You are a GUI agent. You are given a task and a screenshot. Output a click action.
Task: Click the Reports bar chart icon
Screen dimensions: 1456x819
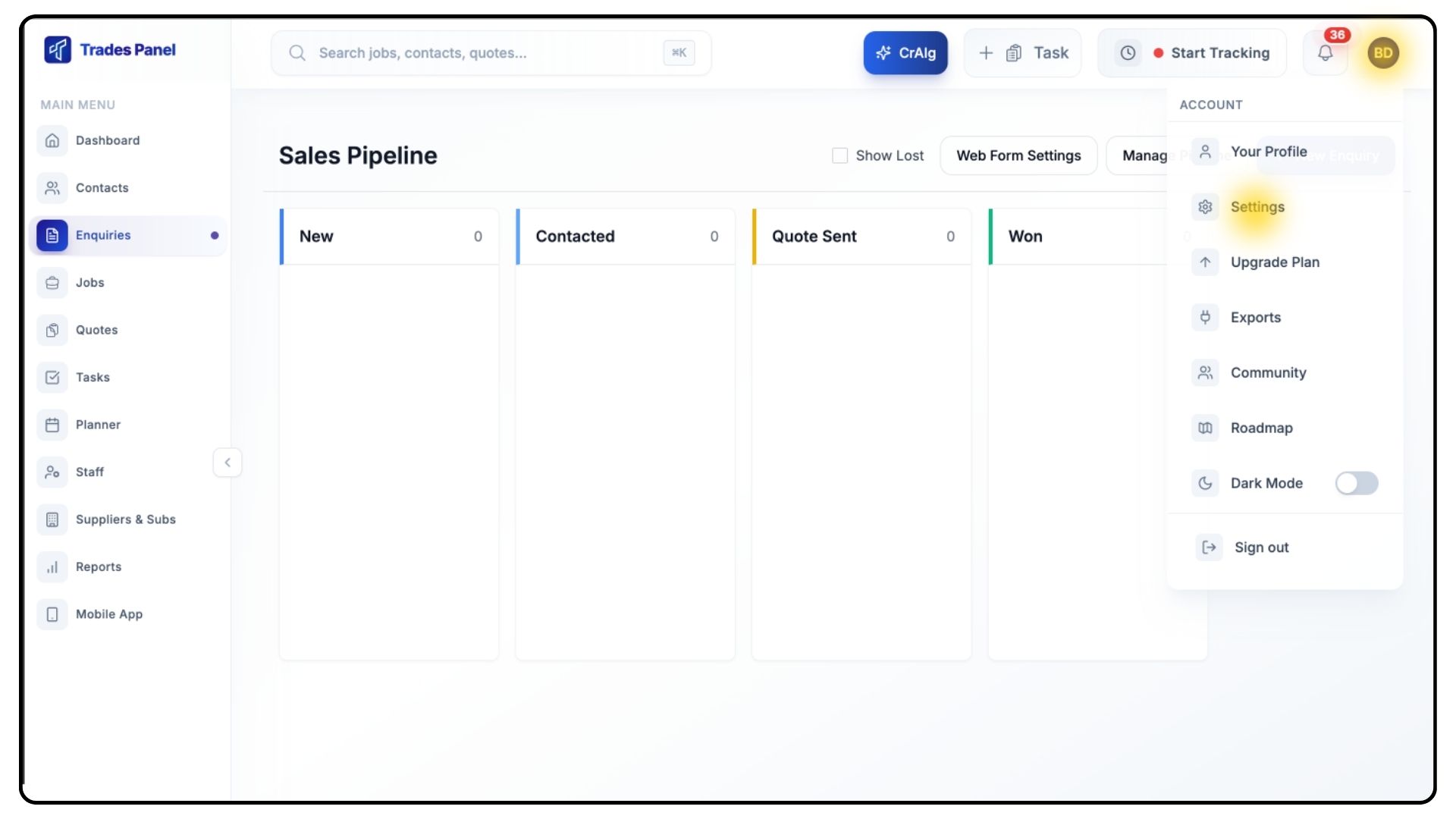click(x=52, y=566)
